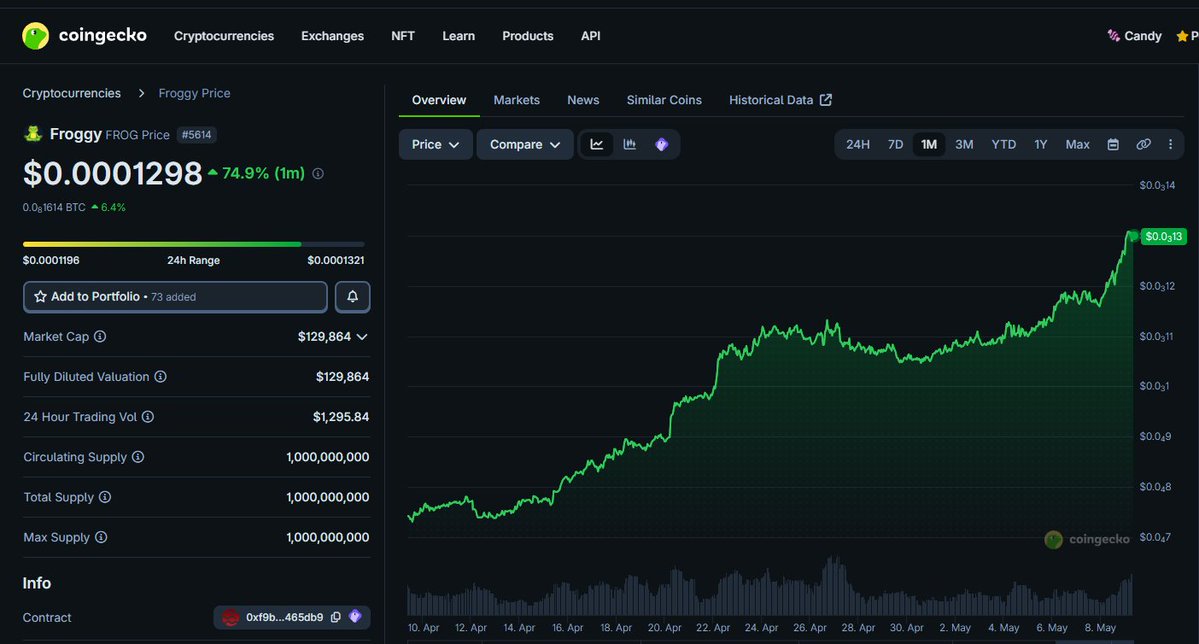Open Historical Data external link icon
This screenshot has height=644, width=1199.
[826, 100]
